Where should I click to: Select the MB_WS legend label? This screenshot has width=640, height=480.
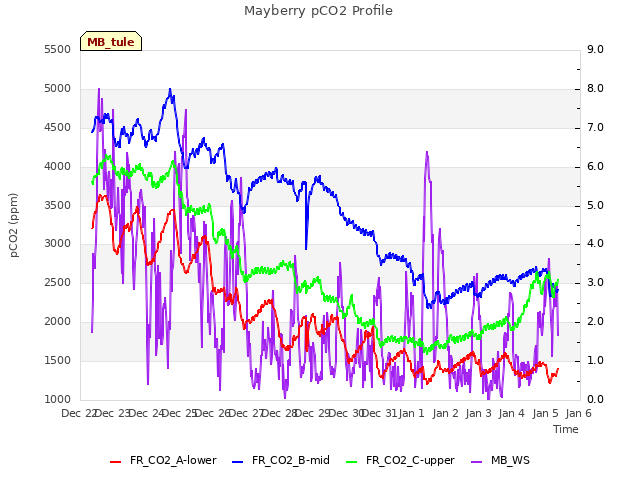(x=510, y=460)
